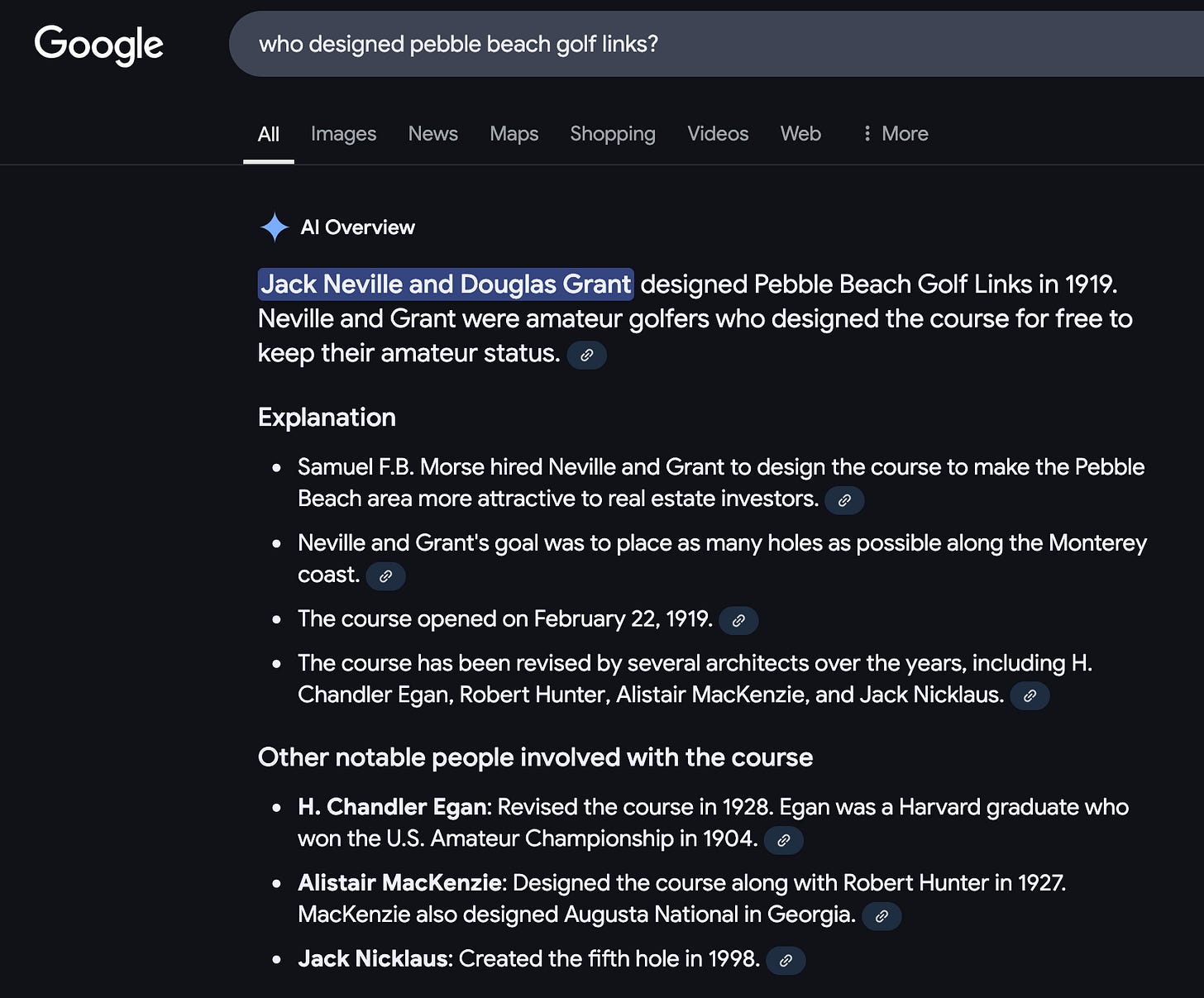Click the bold 'H. Chandler Egan' name
1204x998 pixels.
(x=394, y=807)
